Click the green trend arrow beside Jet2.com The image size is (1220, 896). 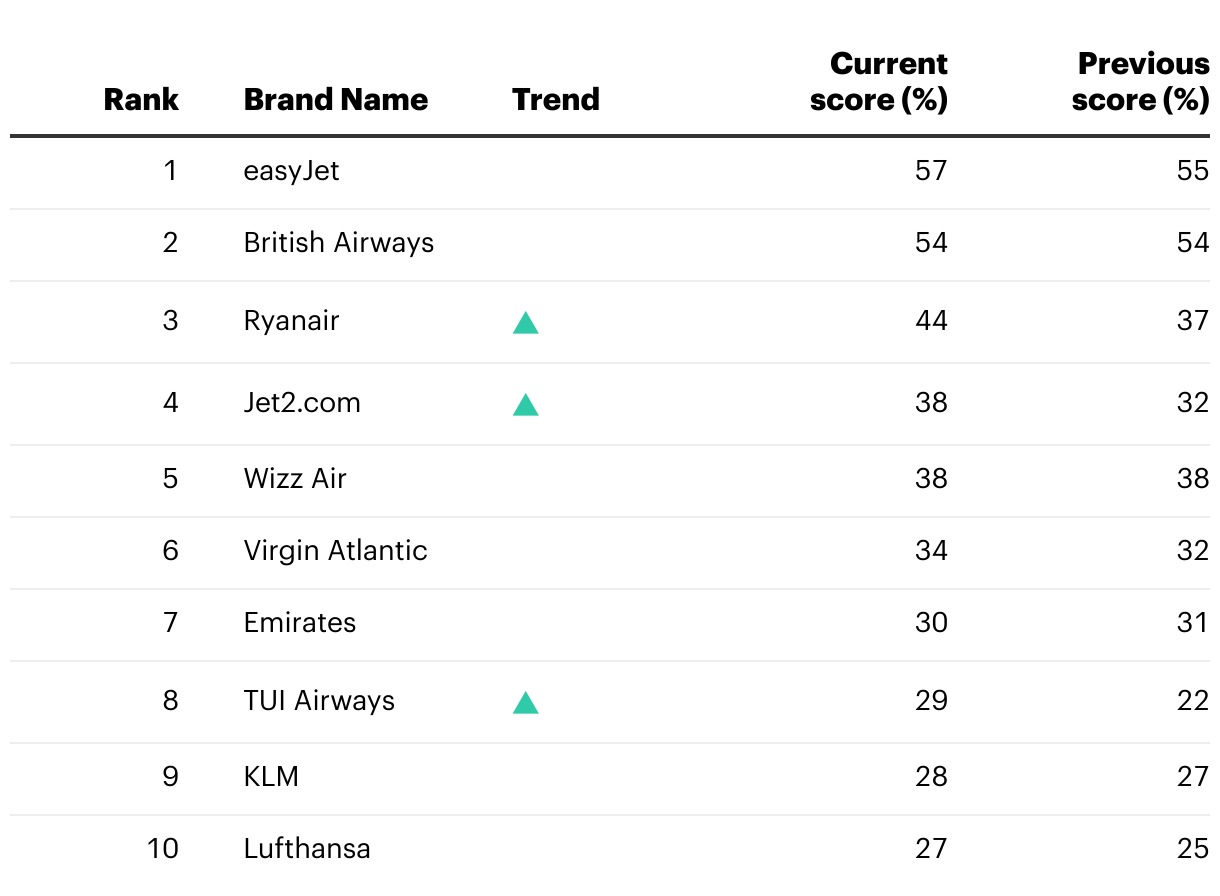[526, 404]
